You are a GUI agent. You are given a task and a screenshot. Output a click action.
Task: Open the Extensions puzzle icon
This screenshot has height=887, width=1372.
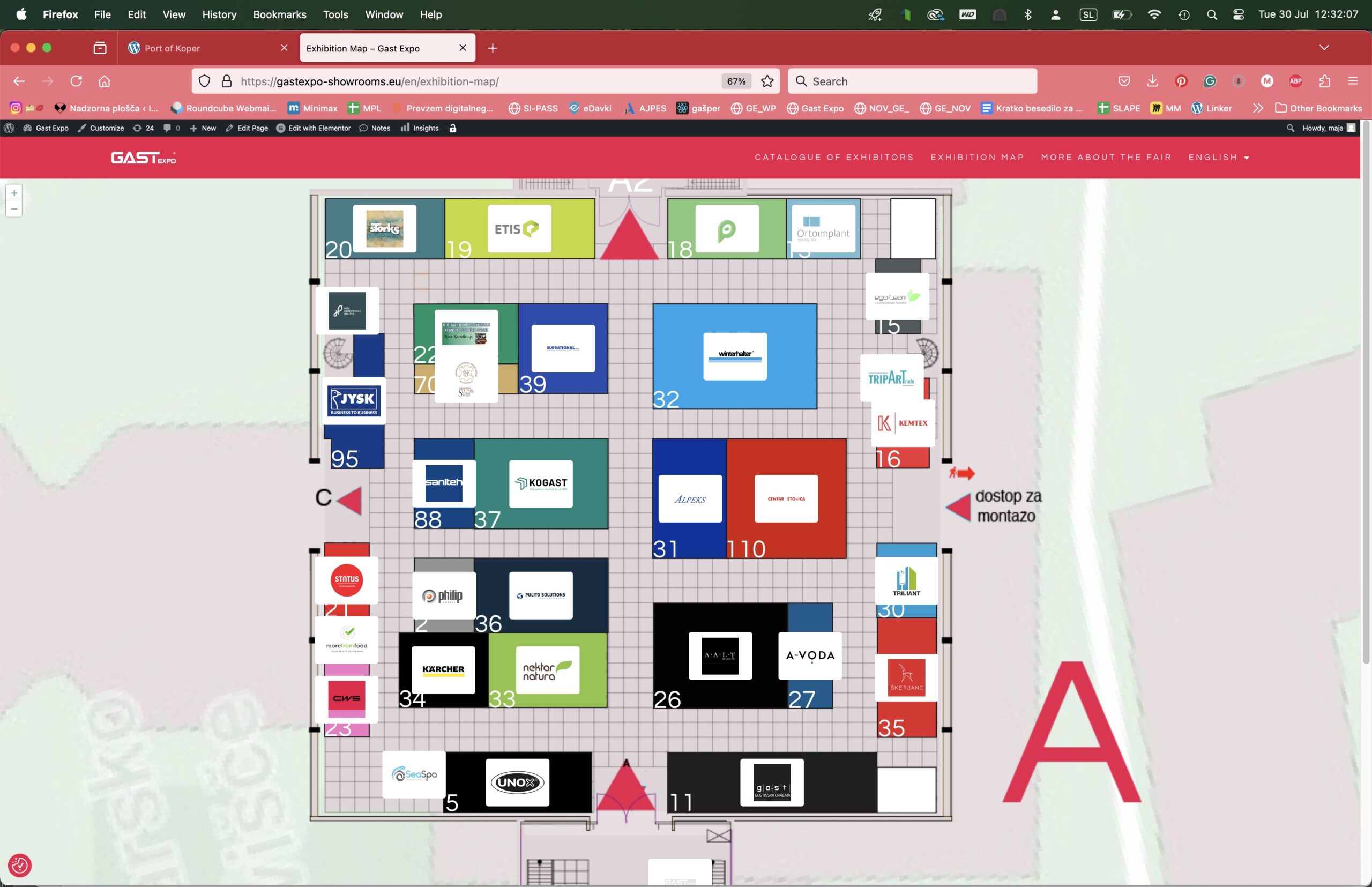pos(1325,81)
